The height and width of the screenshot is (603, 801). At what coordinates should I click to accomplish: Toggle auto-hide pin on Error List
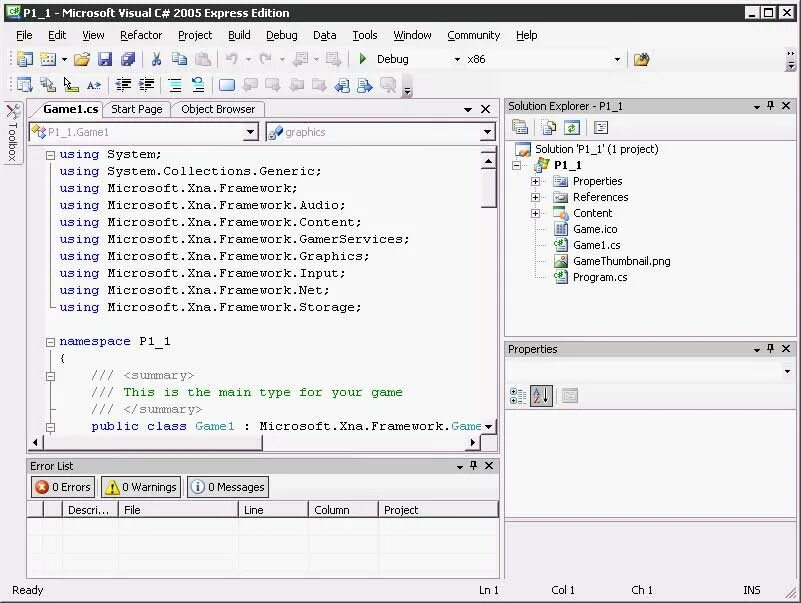pyautogui.click(x=474, y=466)
